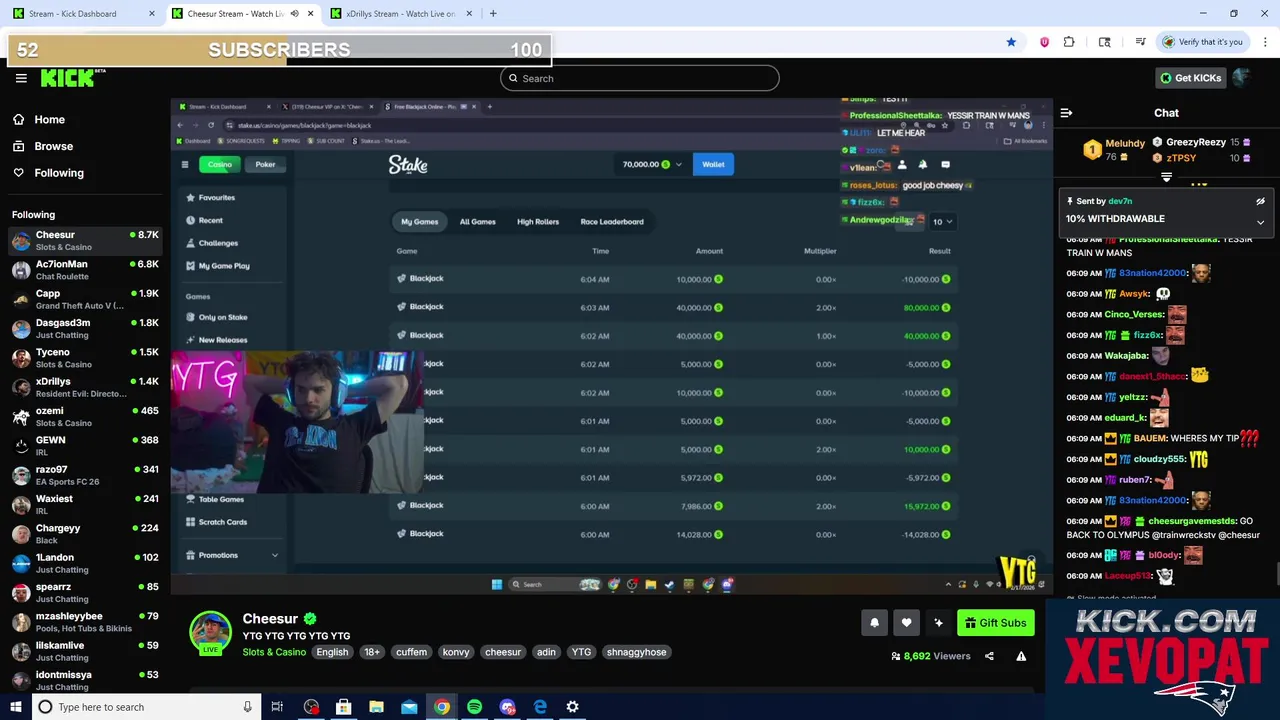
Task: Switch to xDrillys Stream browser tab
Action: click(x=400, y=14)
